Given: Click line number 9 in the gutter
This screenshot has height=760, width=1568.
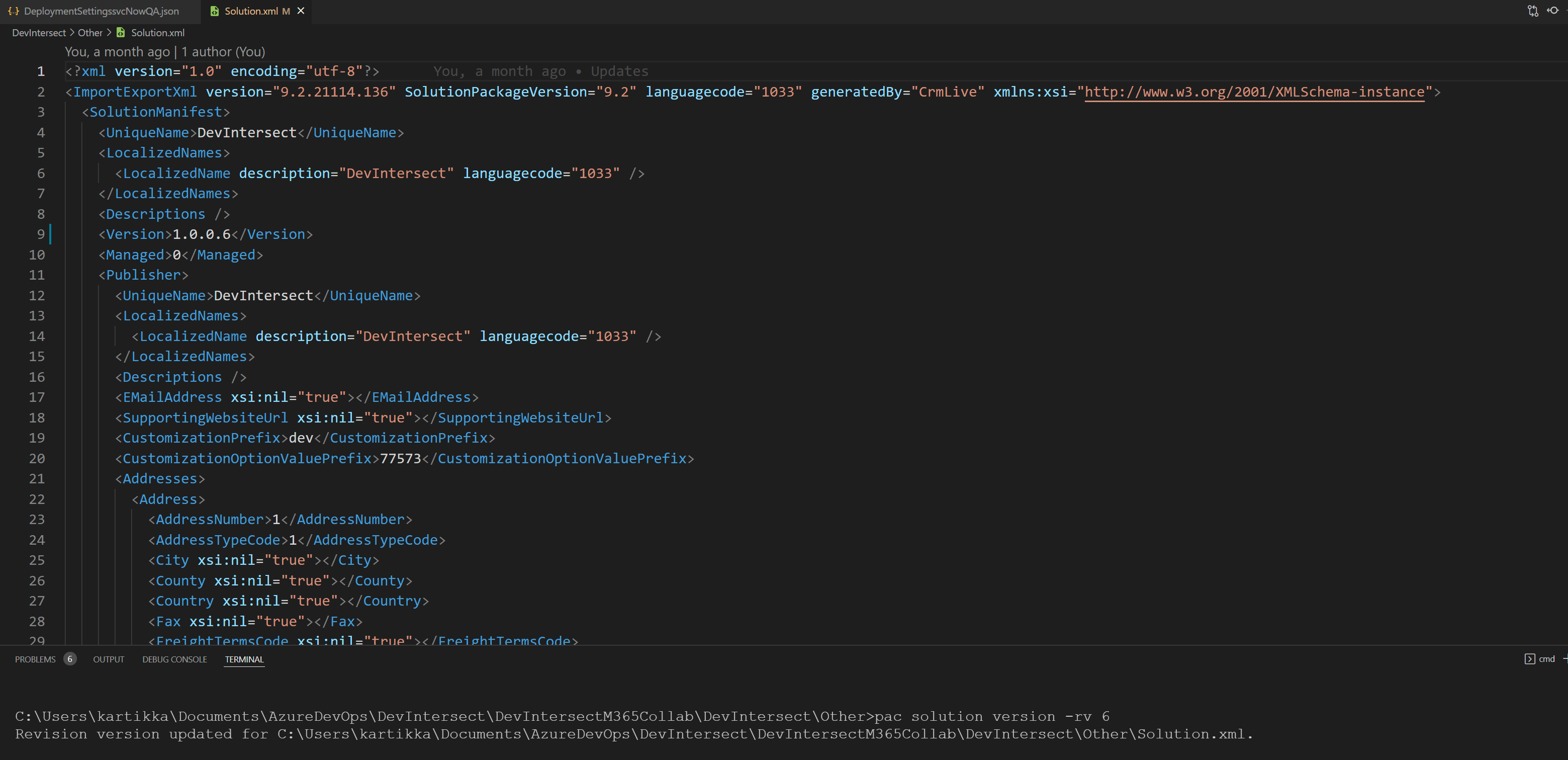Looking at the screenshot, I should tap(40, 234).
